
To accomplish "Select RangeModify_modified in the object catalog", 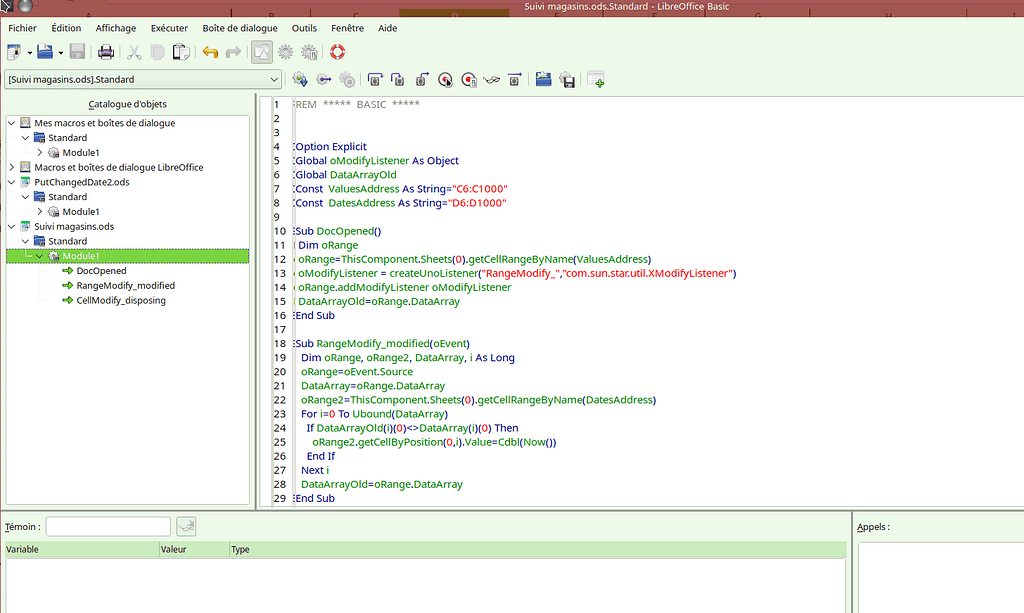I will (x=125, y=285).
